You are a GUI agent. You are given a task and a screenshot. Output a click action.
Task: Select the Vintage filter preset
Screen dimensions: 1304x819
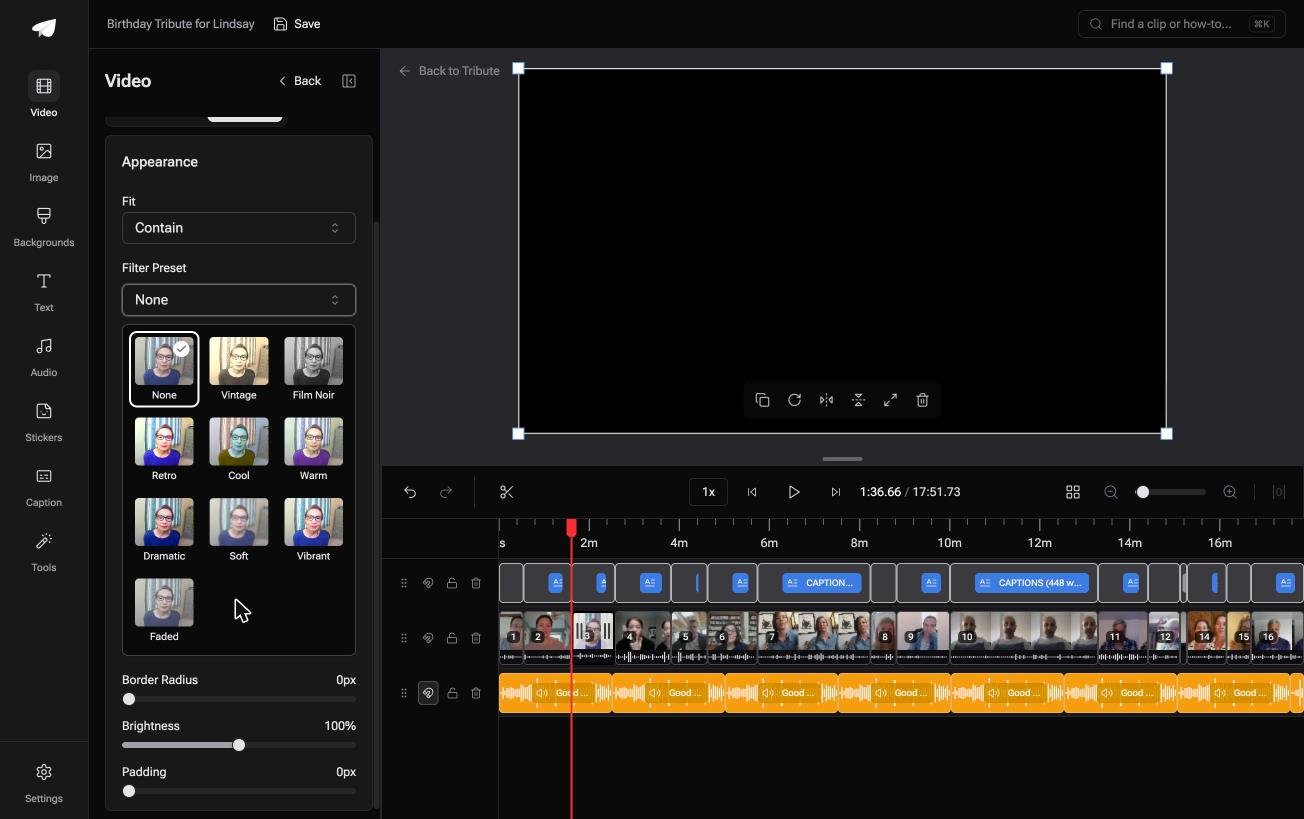pos(239,369)
